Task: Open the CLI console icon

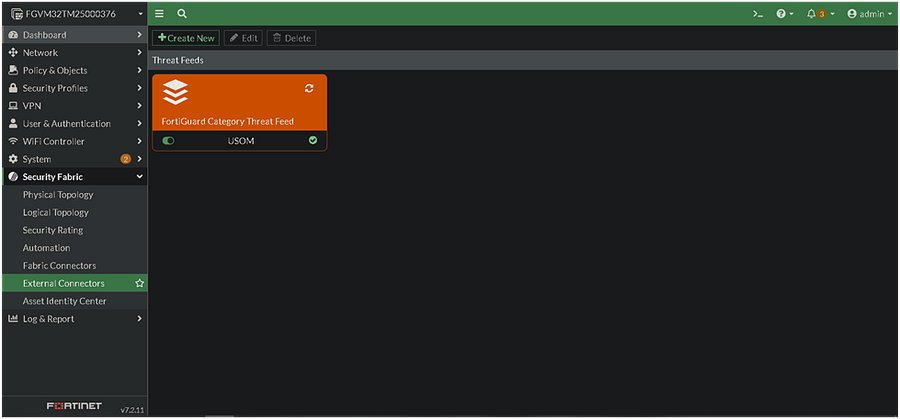Action: pos(758,14)
